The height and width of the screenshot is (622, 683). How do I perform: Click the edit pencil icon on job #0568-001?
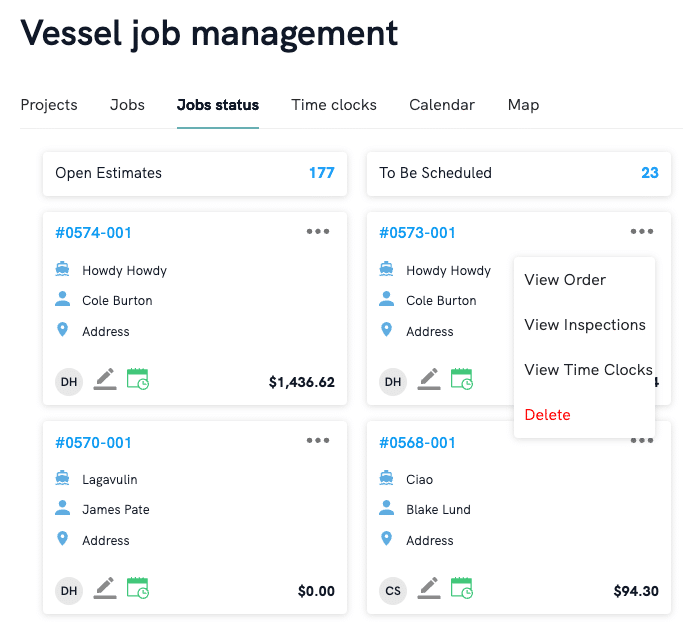point(429,588)
